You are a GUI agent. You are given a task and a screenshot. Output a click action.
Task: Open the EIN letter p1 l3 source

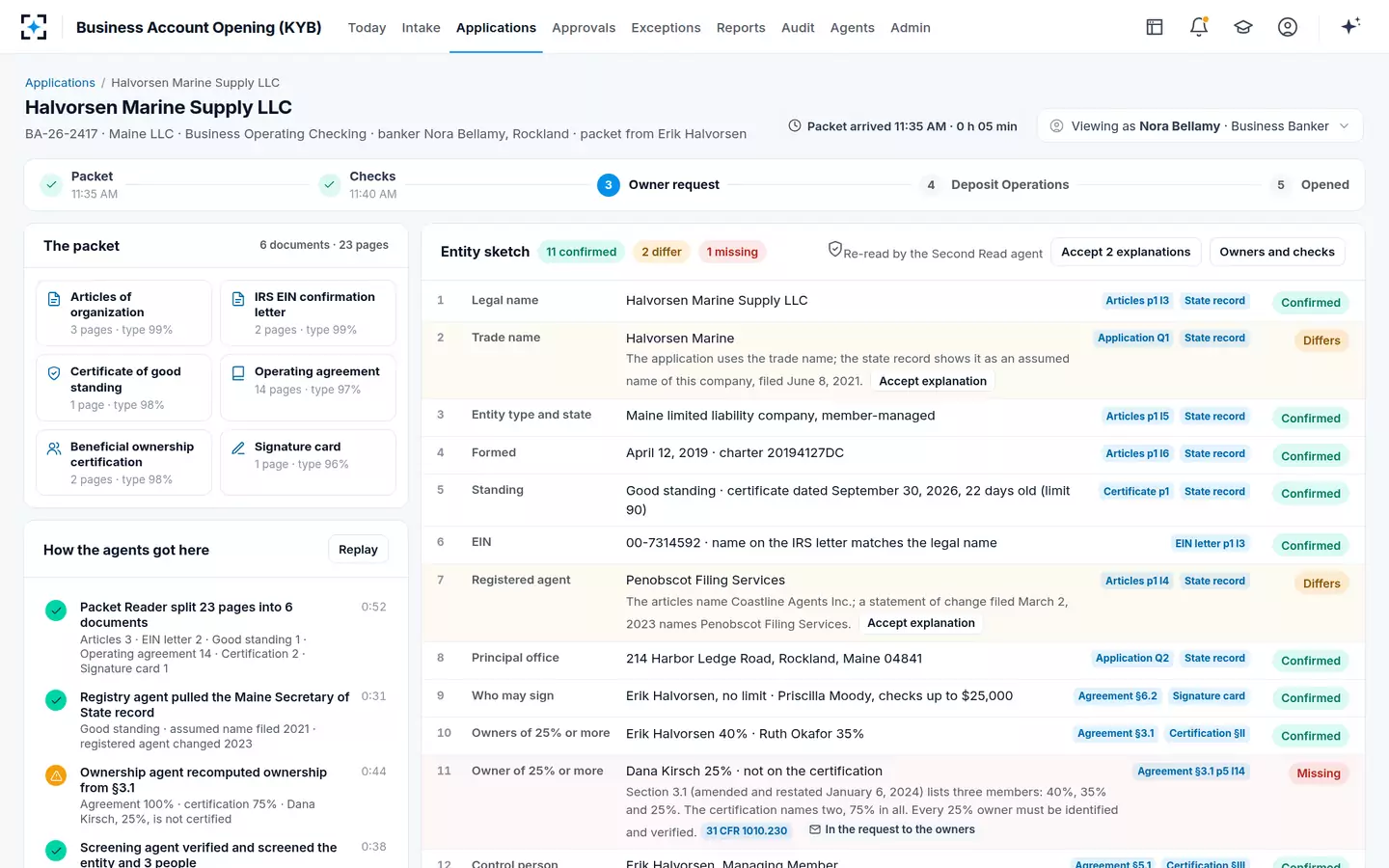[x=1210, y=544]
